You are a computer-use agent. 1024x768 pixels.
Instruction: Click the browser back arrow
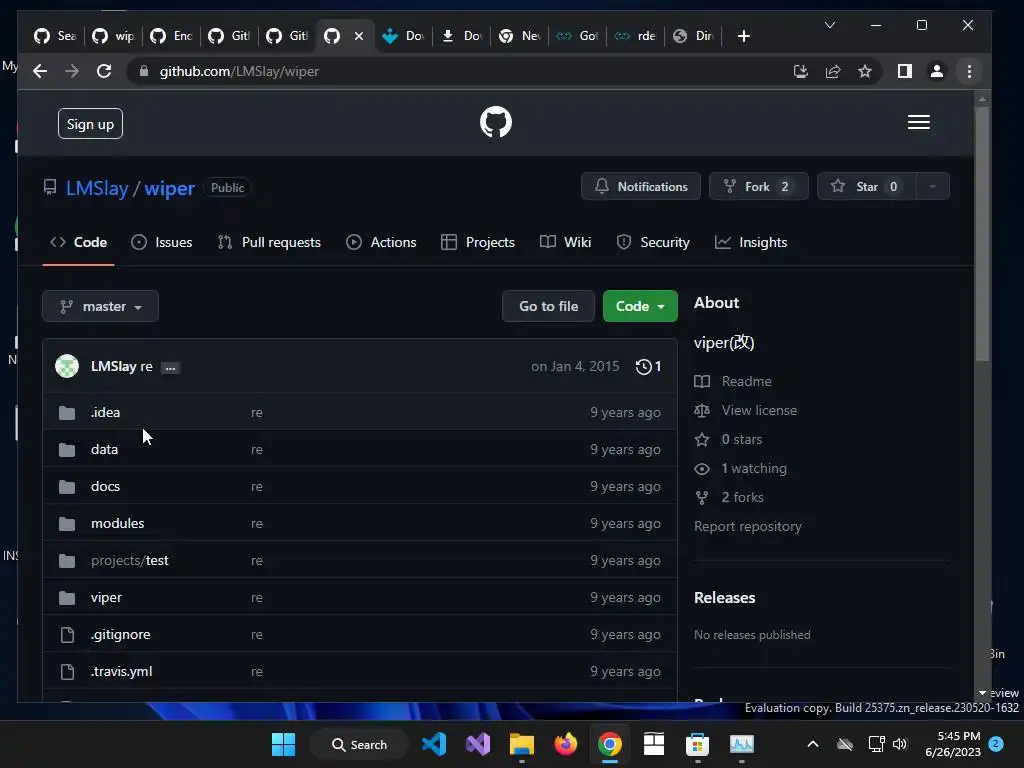40,71
